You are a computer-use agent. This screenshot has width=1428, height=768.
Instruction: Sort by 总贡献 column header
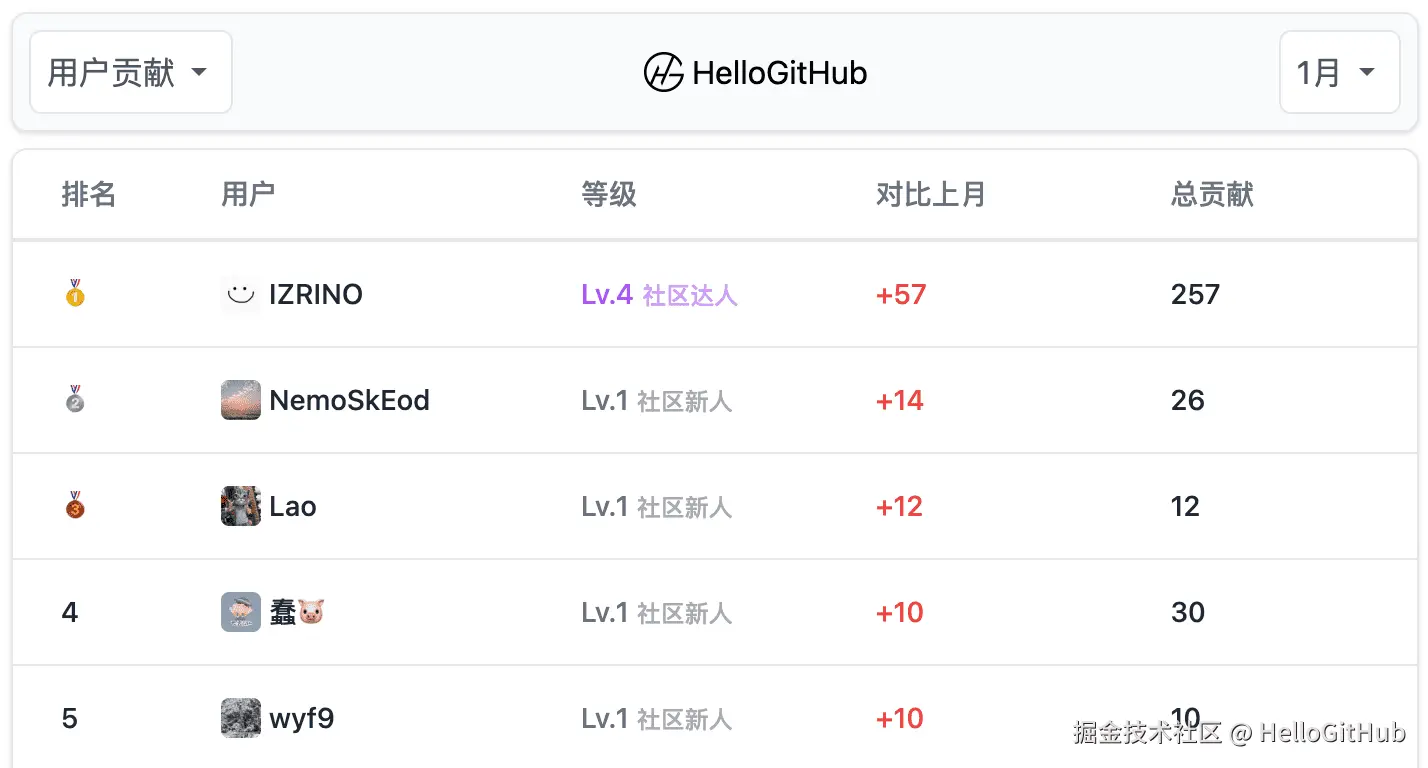(1212, 194)
